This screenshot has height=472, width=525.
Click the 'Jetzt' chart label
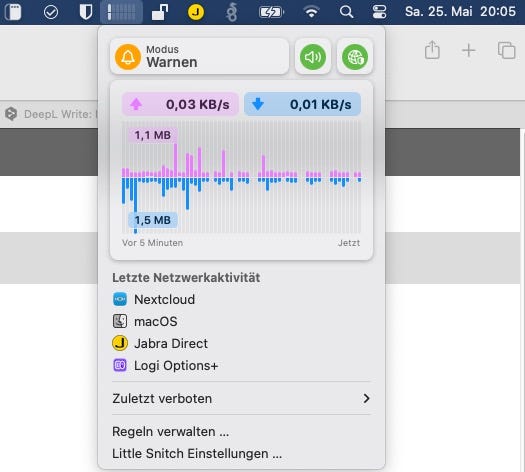(x=349, y=243)
